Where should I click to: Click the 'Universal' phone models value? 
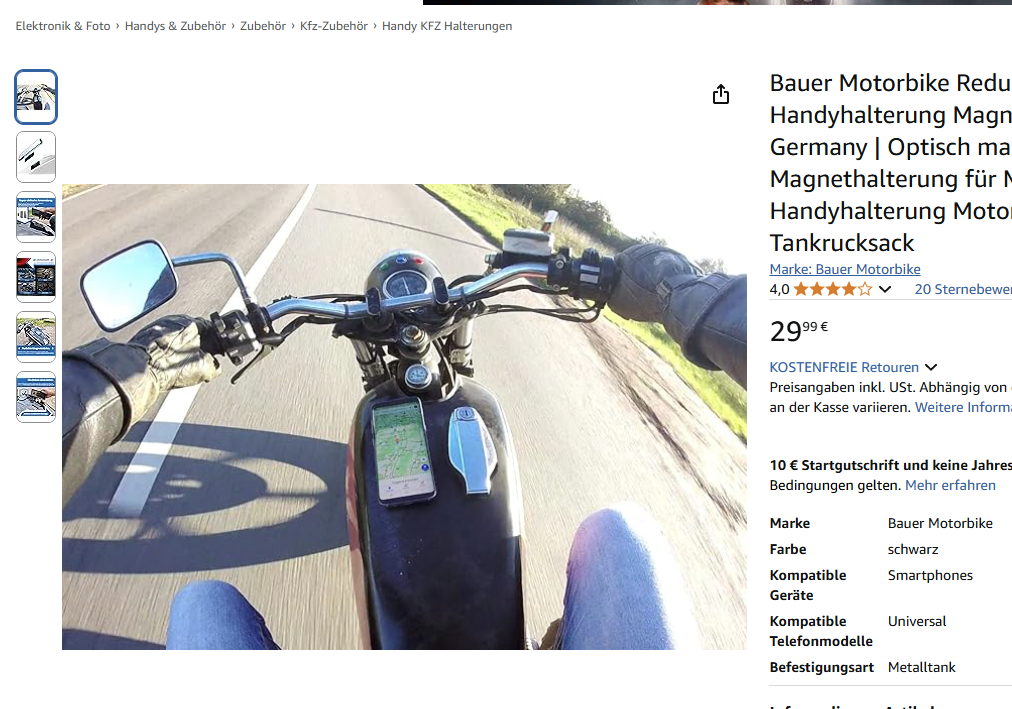[x=916, y=621]
